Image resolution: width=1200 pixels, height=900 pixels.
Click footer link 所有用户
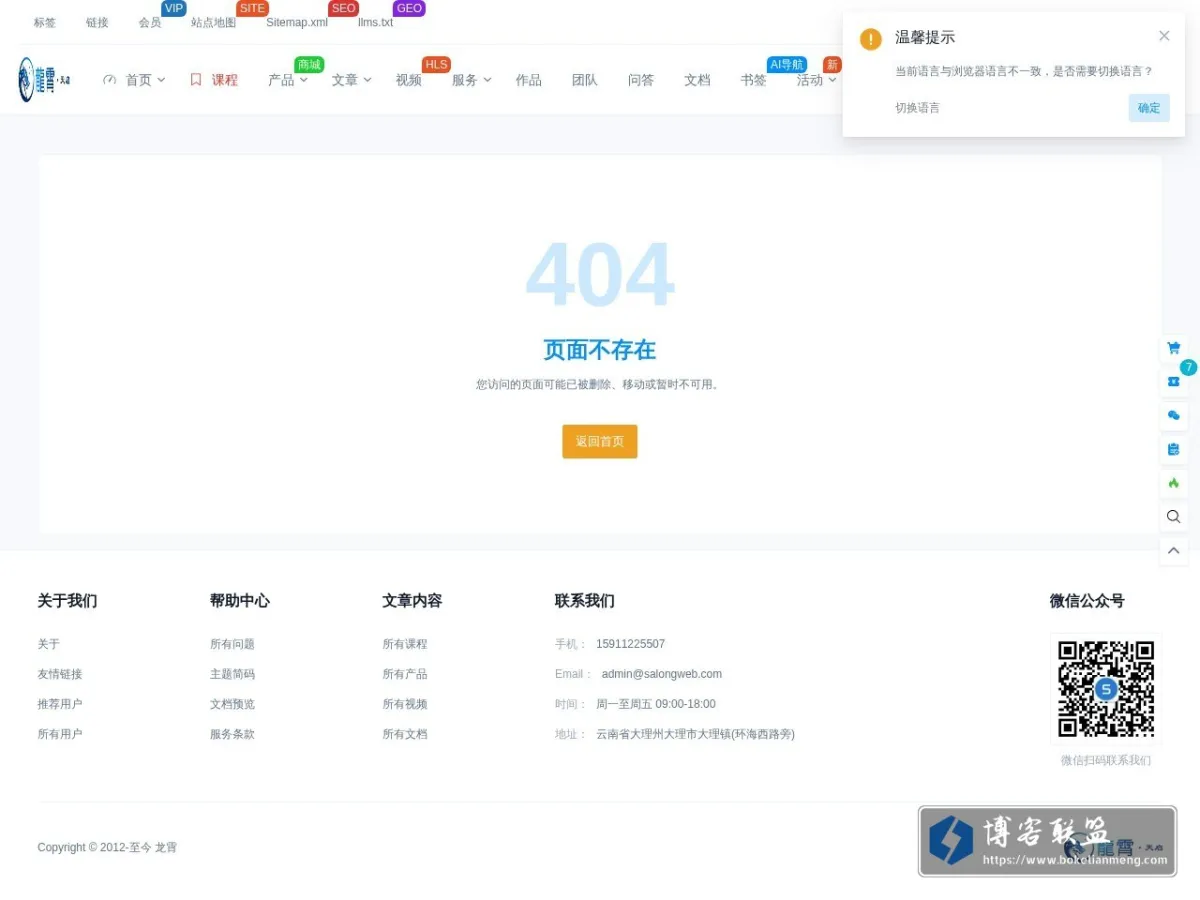60,734
